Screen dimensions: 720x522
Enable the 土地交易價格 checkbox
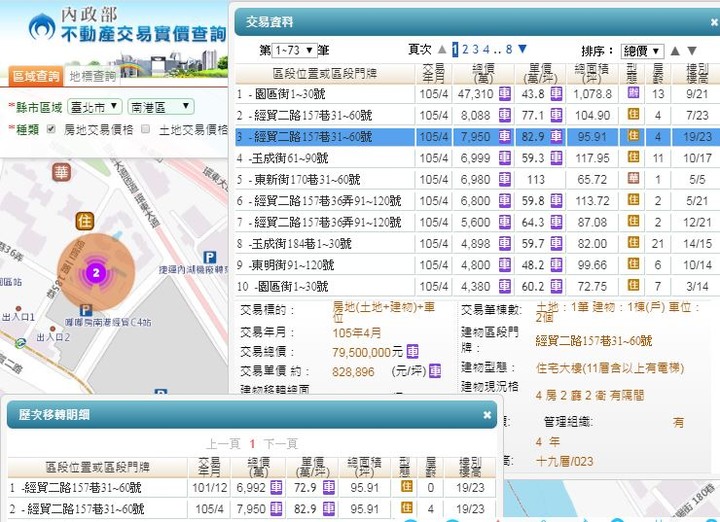pyautogui.click(x=146, y=129)
